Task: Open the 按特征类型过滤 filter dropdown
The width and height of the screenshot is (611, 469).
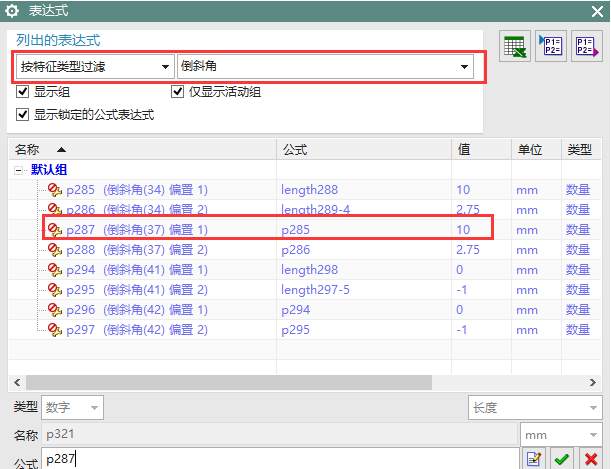Action: coord(94,67)
